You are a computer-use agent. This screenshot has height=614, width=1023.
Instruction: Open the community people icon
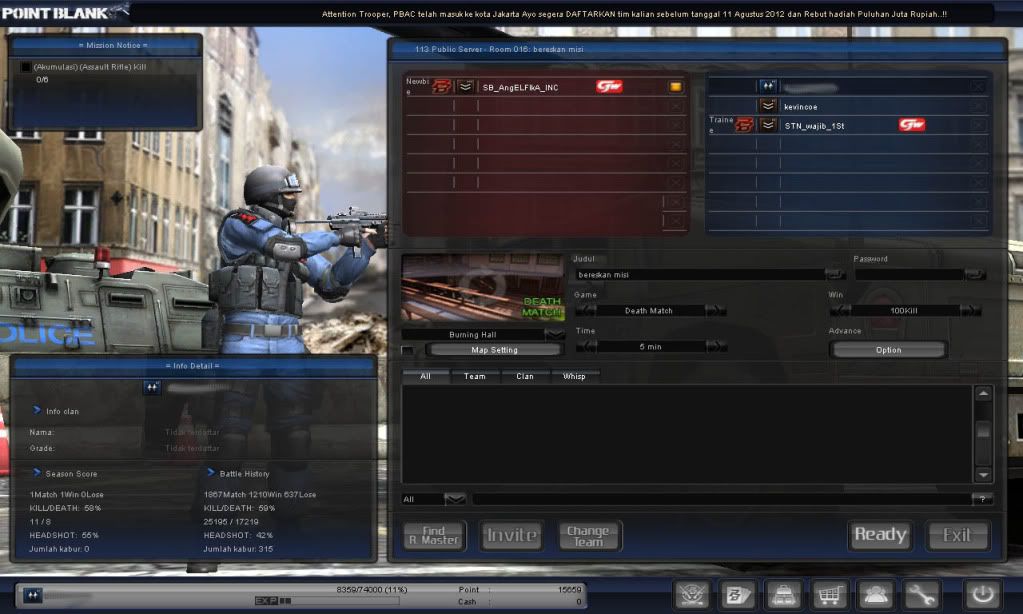pyautogui.click(x=875, y=594)
